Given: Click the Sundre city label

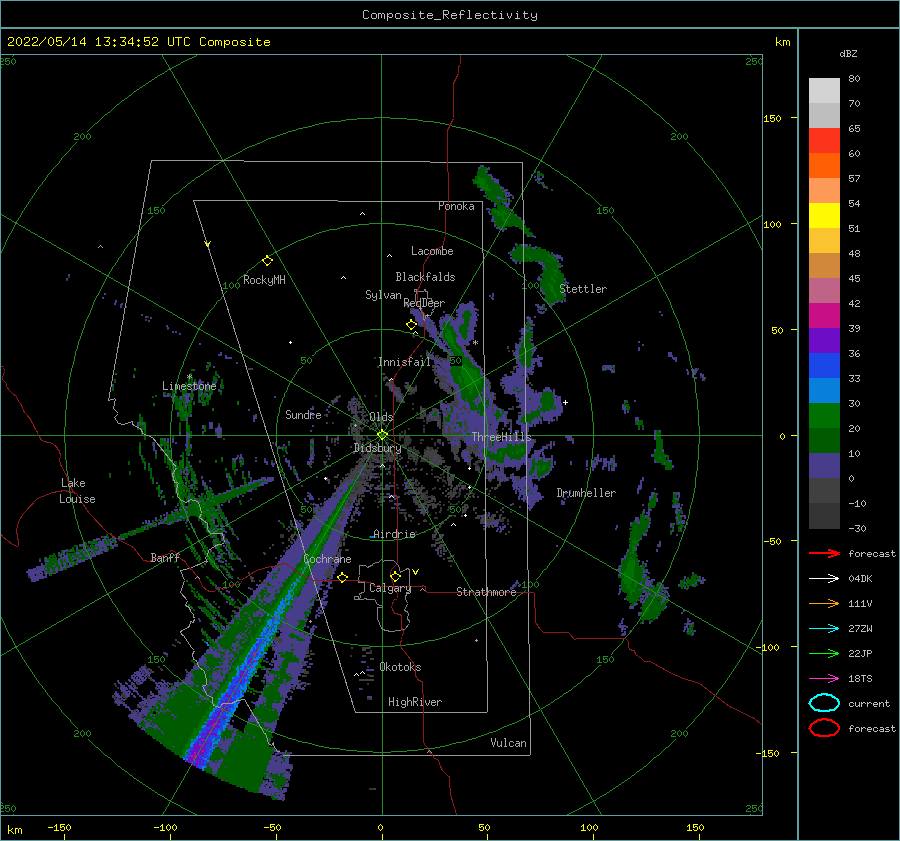Looking at the screenshot, I should click(303, 414).
